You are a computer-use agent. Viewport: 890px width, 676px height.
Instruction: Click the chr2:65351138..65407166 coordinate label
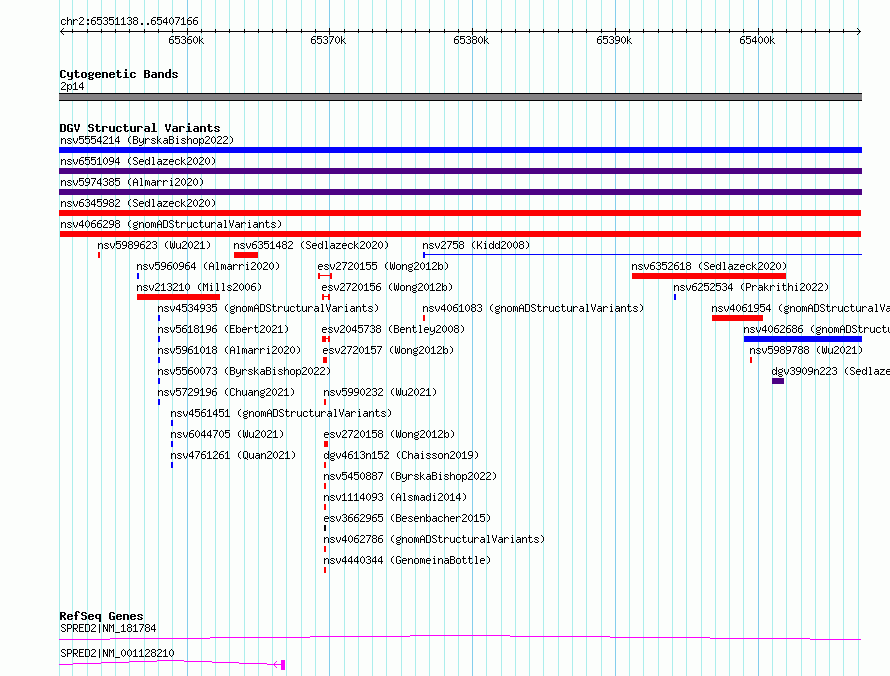129,21
